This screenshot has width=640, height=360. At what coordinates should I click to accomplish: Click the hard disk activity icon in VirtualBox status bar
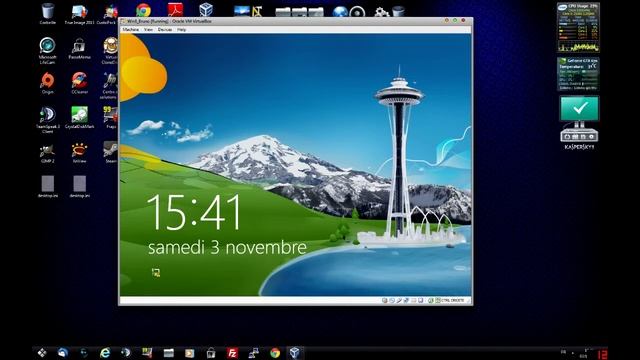pyautogui.click(x=384, y=300)
